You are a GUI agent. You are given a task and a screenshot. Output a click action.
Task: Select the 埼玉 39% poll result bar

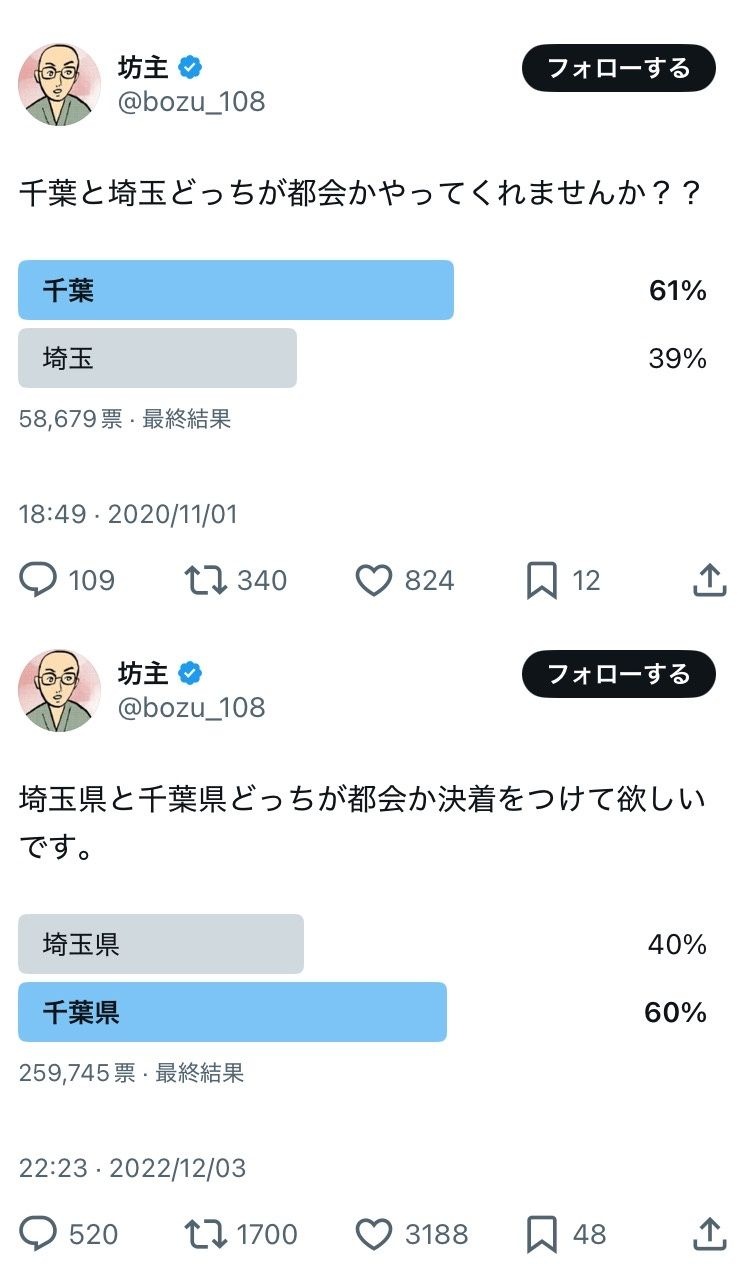[158, 358]
